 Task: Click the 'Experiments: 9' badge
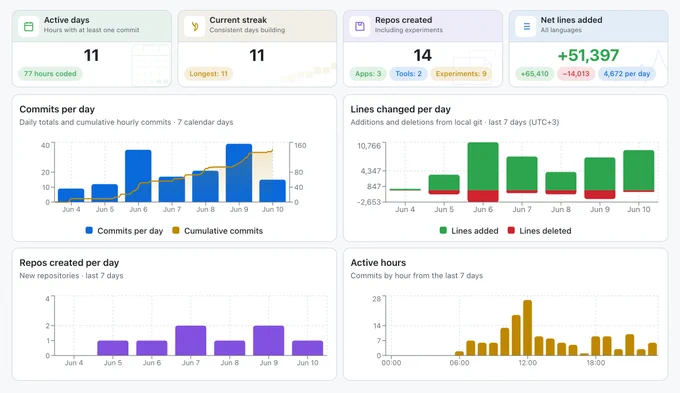(x=461, y=74)
